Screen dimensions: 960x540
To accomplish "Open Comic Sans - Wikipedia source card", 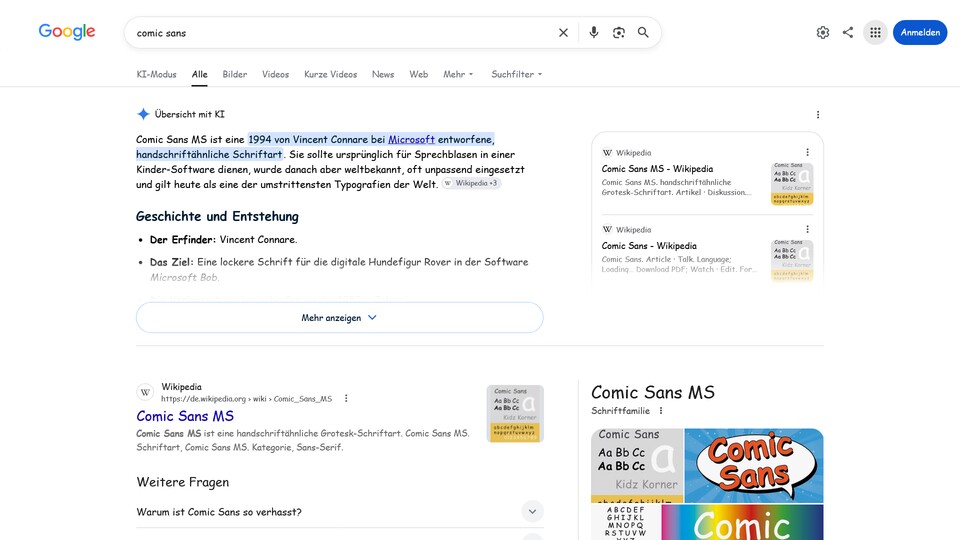I will [707, 254].
